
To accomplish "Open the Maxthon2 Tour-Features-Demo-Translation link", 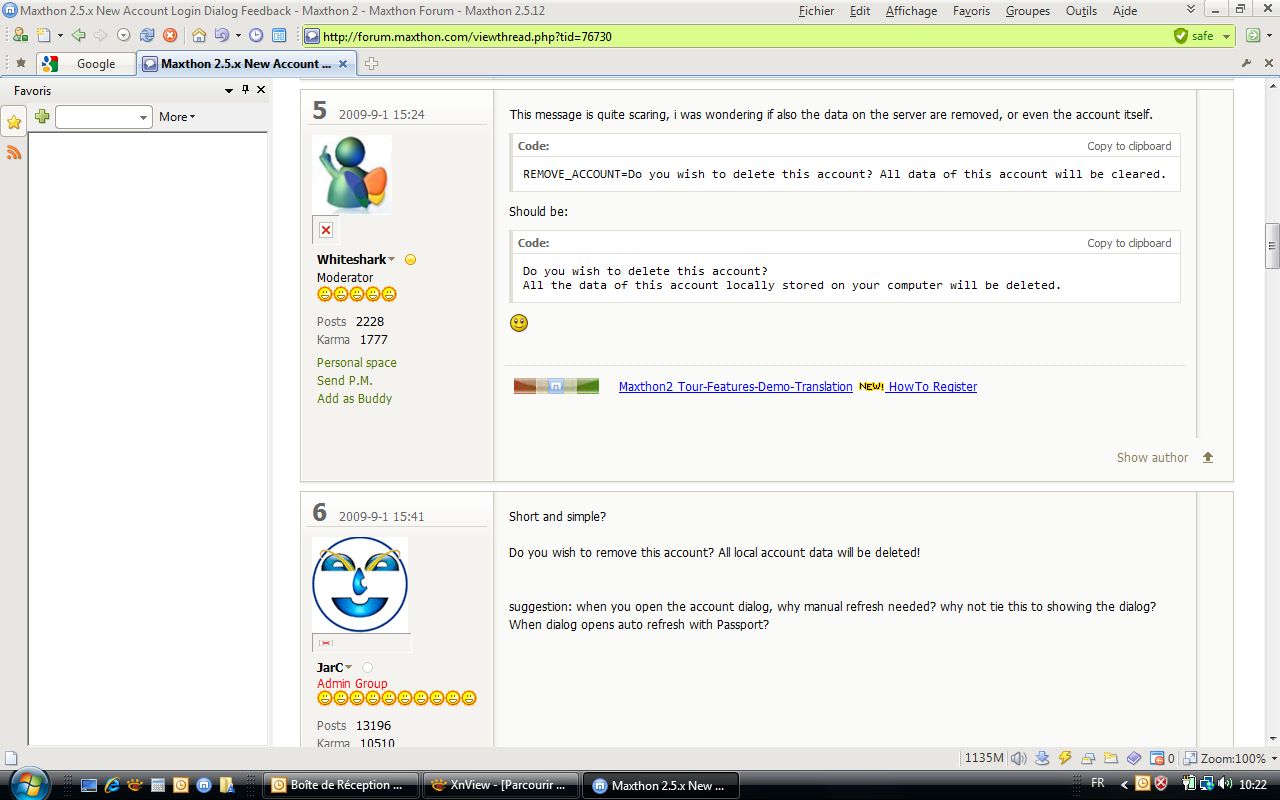I will point(736,387).
